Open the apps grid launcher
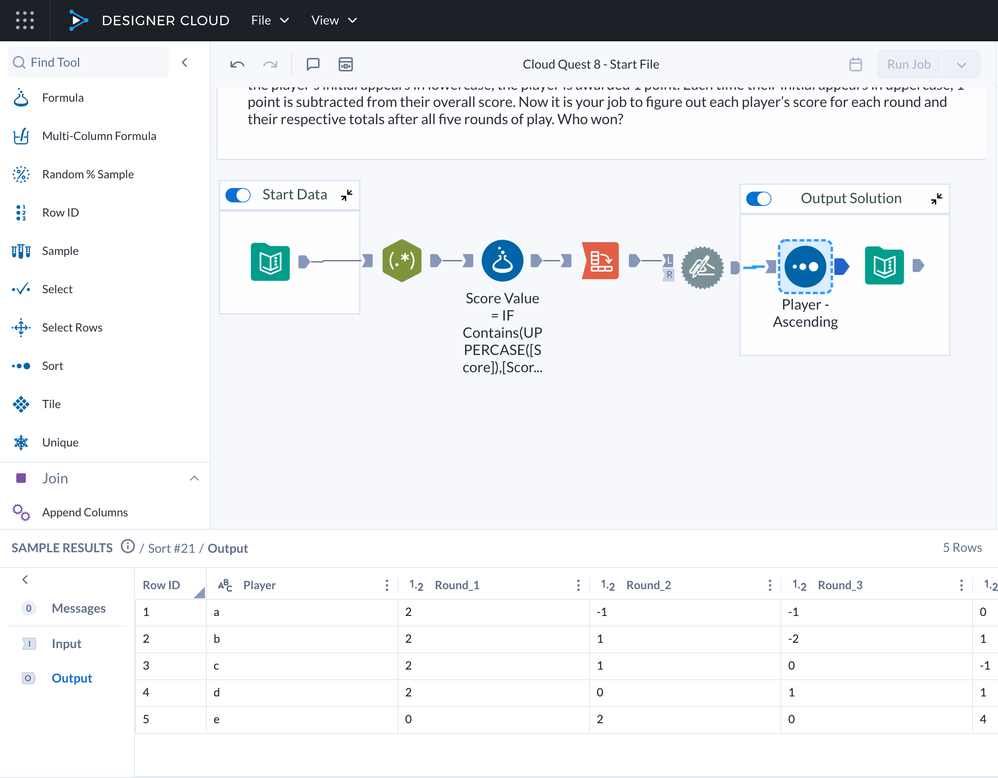 25,20
